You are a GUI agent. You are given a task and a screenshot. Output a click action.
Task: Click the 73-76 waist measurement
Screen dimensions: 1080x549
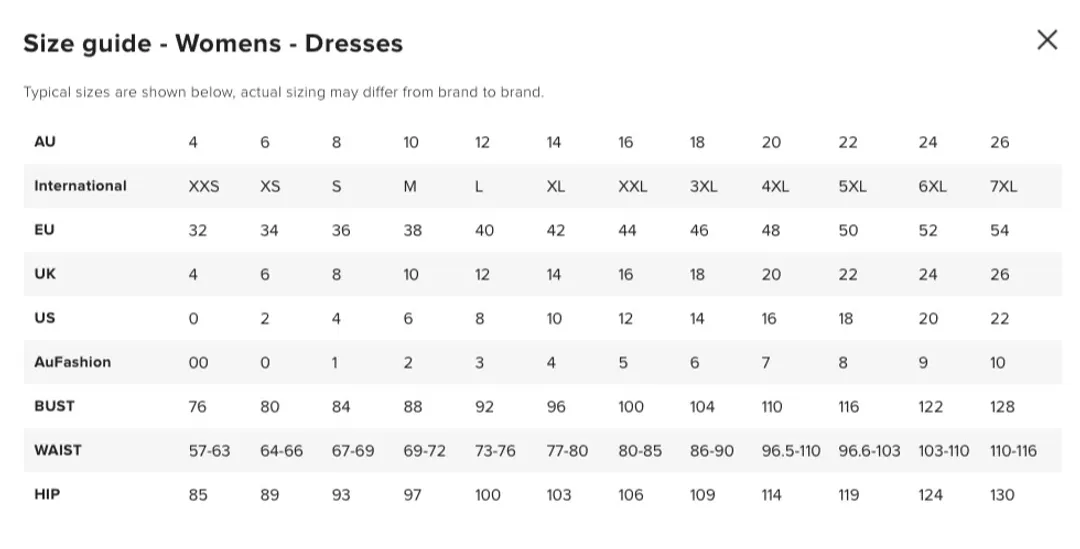pos(495,451)
